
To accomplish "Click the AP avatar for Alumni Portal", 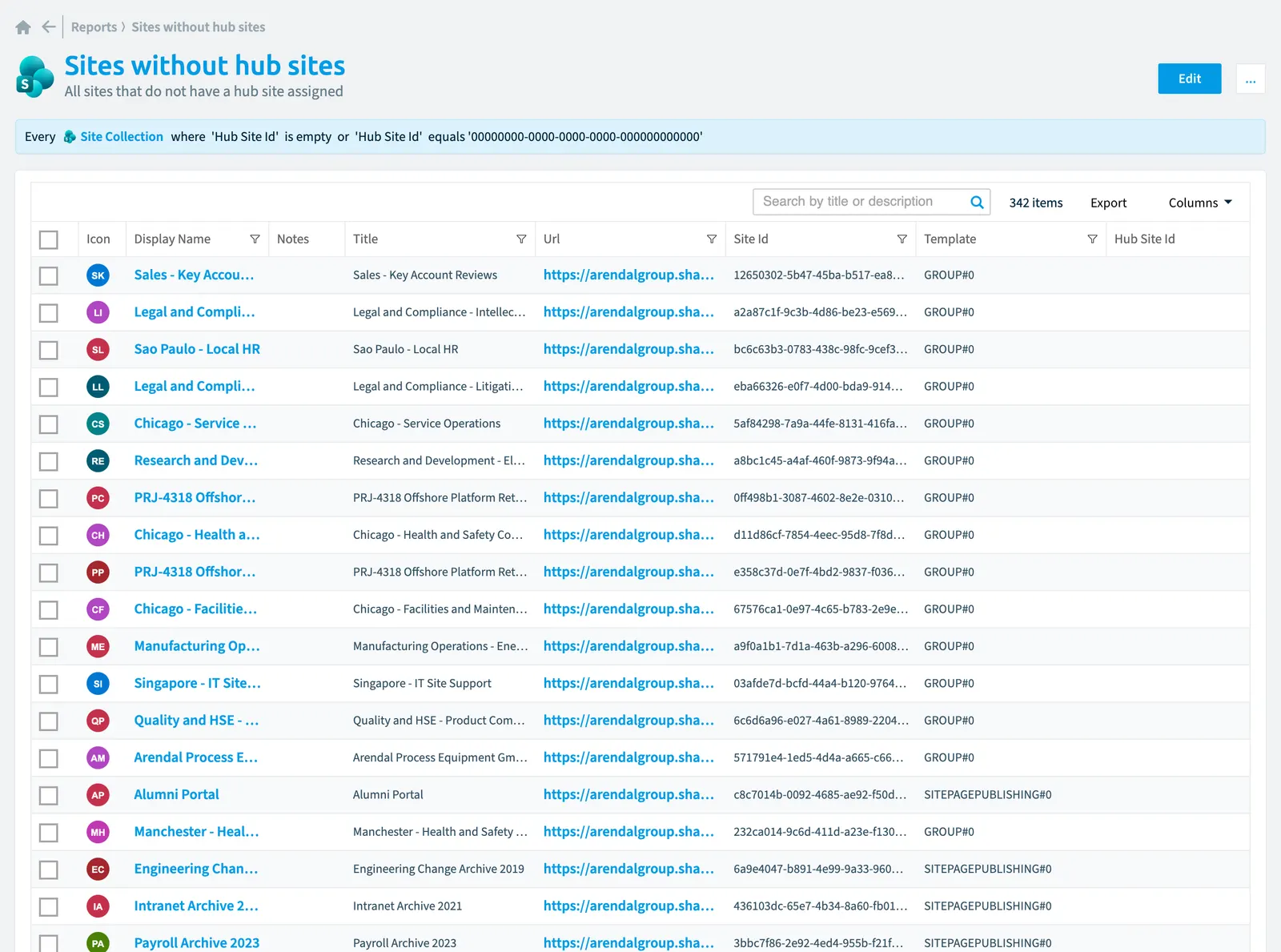I will [98, 795].
